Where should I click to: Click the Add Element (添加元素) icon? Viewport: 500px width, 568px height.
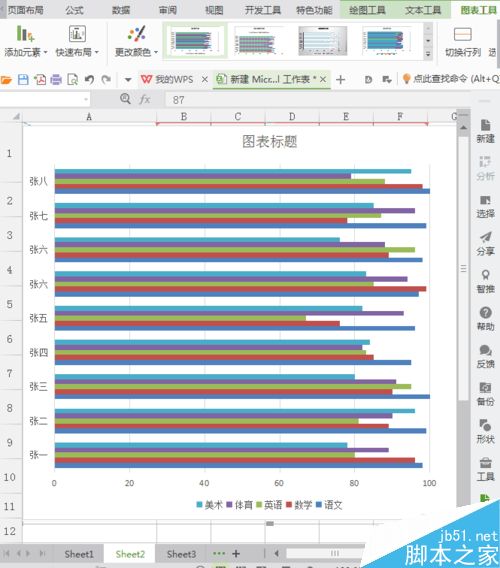click(x=25, y=33)
